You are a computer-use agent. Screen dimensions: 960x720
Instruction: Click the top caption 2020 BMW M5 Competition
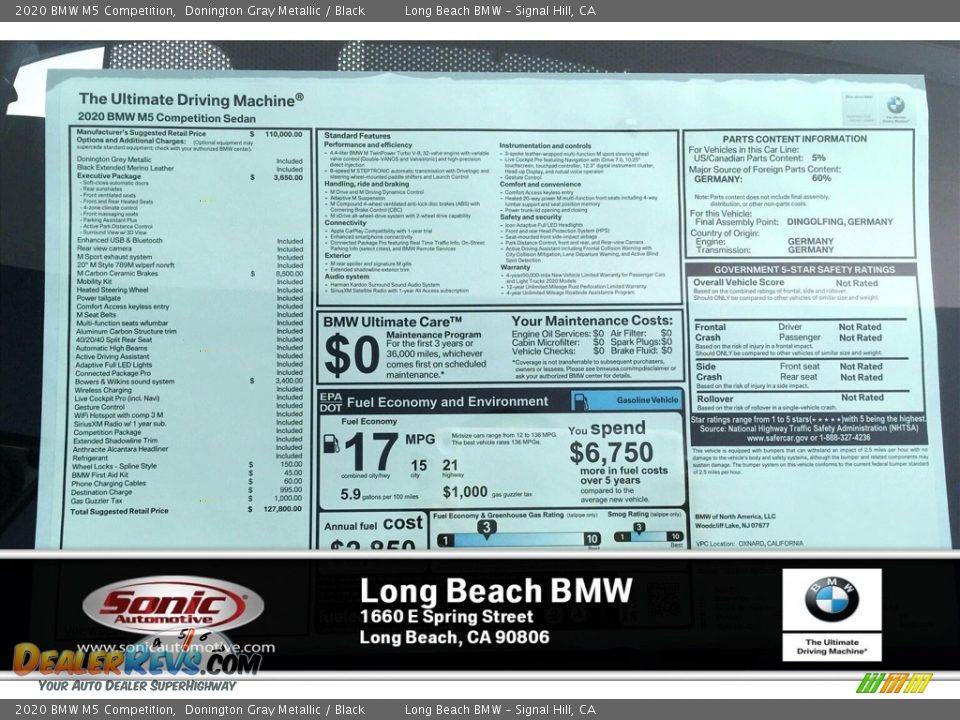tap(90, 10)
